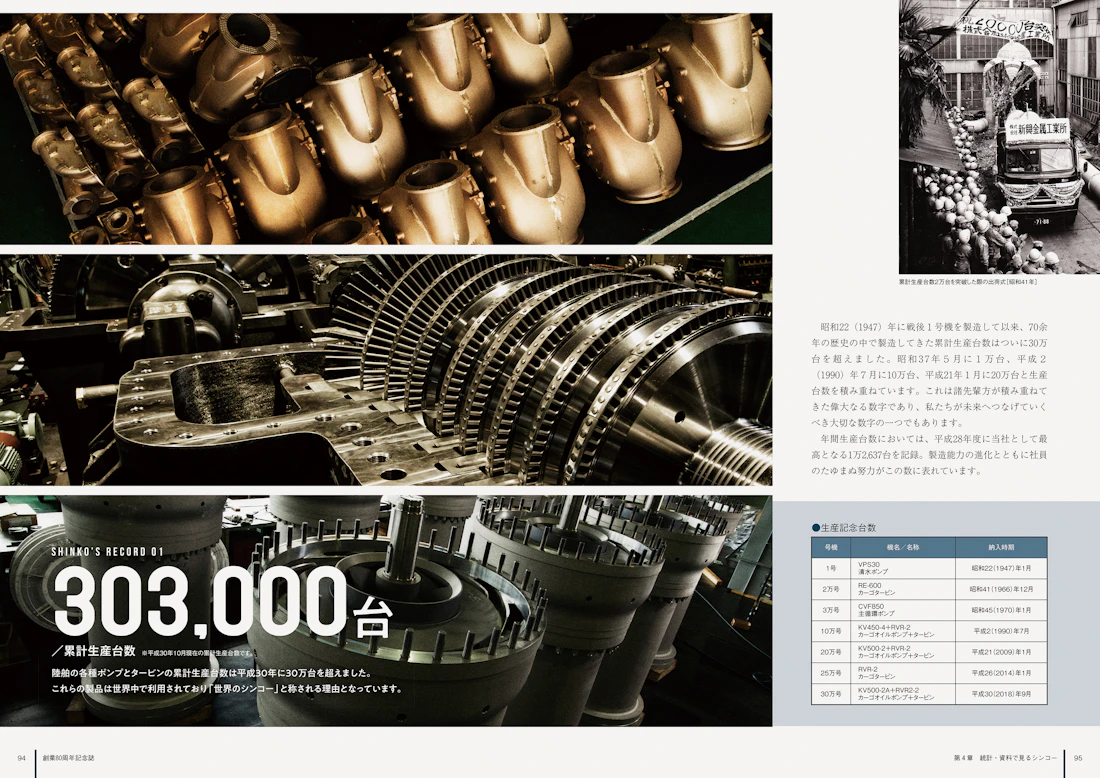The image size is (1100, 778).
Task: Click the large '303,000台' number
Action: click(x=221, y=601)
